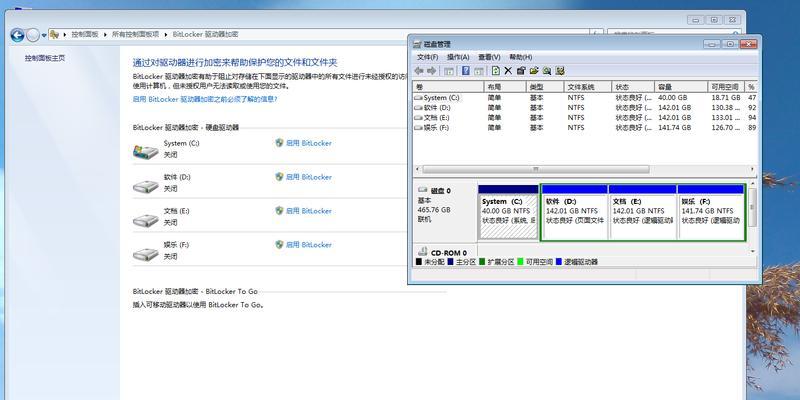The height and width of the screenshot is (400, 800).
Task: Select System (C:) 40.00 GB partition block
Action: click(x=508, y=212)
